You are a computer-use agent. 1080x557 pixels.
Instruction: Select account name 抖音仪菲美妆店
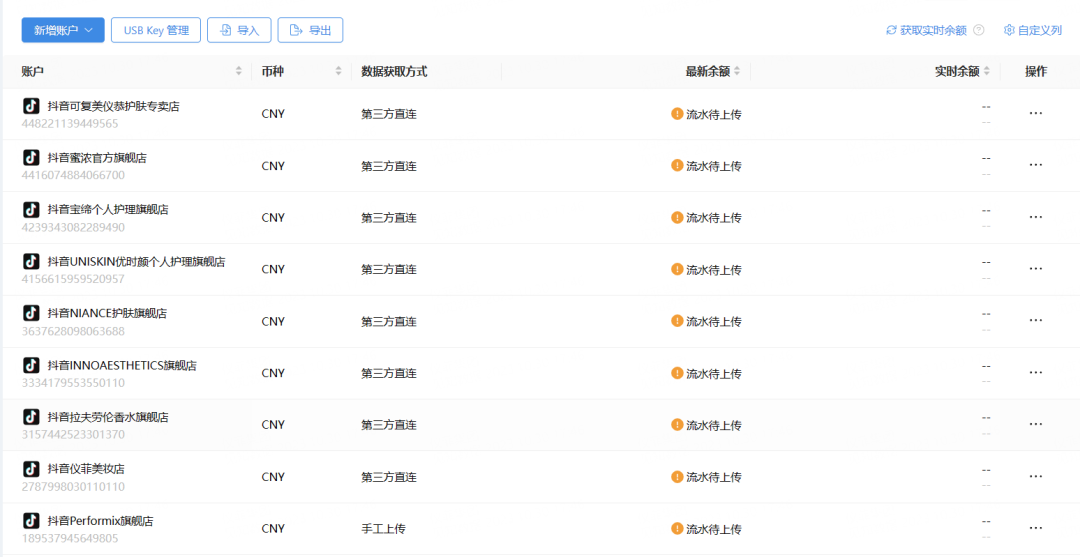pos(86,469)
